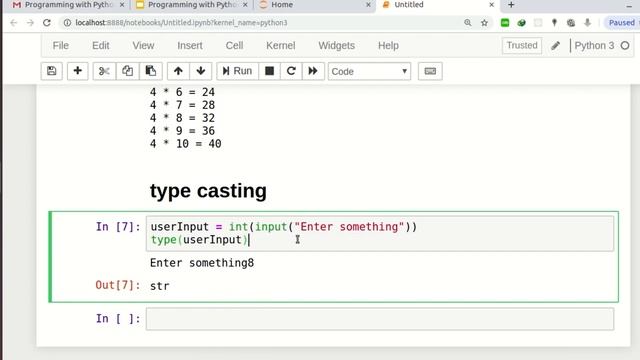Click the download arrow extension icon

click(587, 23)
